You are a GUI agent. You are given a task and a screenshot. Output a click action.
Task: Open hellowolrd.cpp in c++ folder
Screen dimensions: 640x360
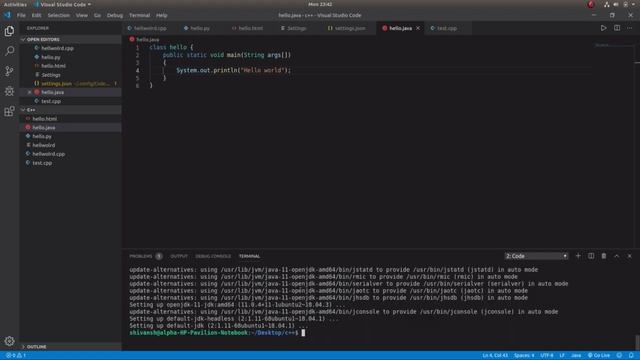click(71, 154)
